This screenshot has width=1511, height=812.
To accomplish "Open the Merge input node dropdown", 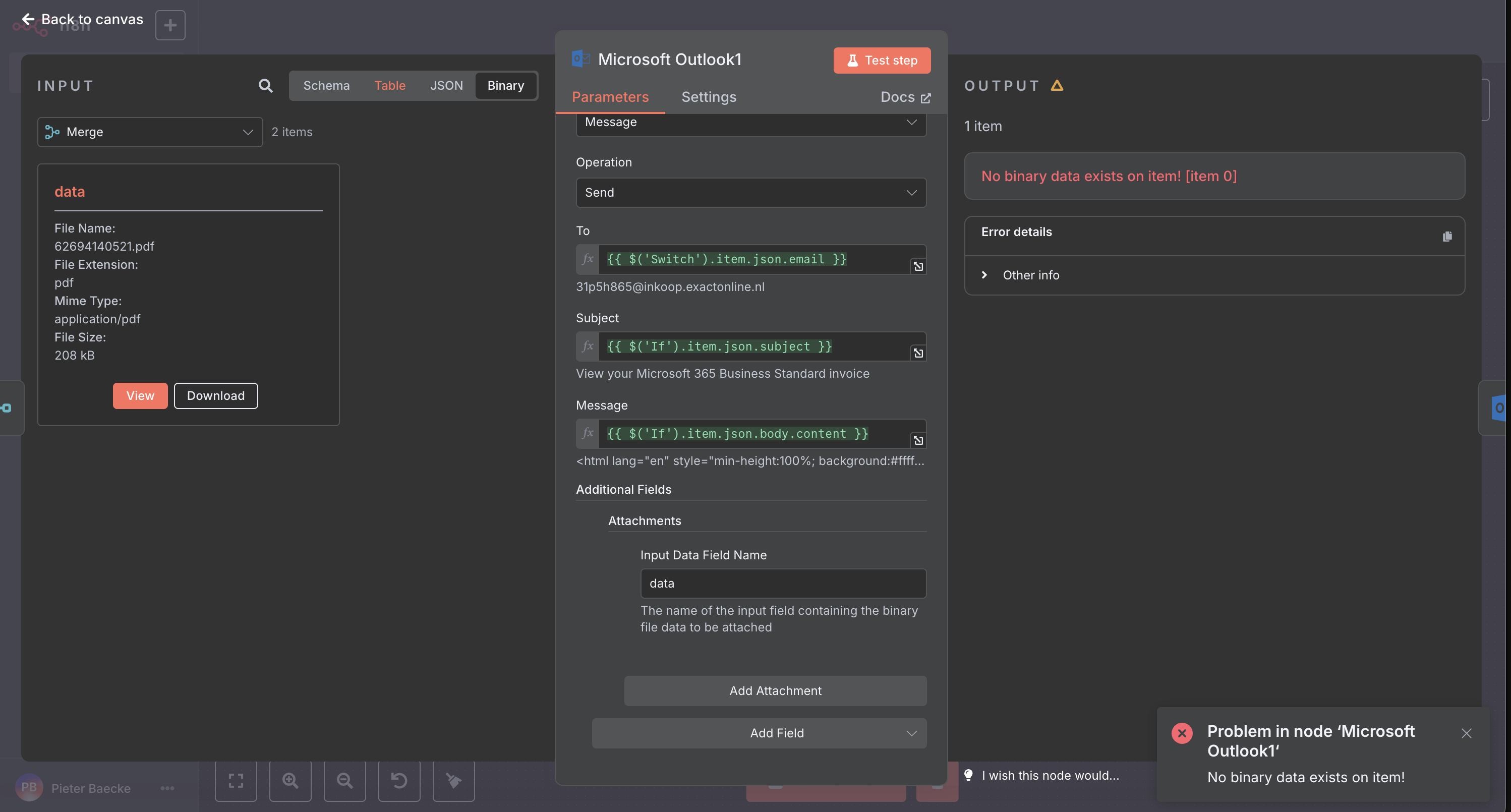I will (x=150, y=132).
